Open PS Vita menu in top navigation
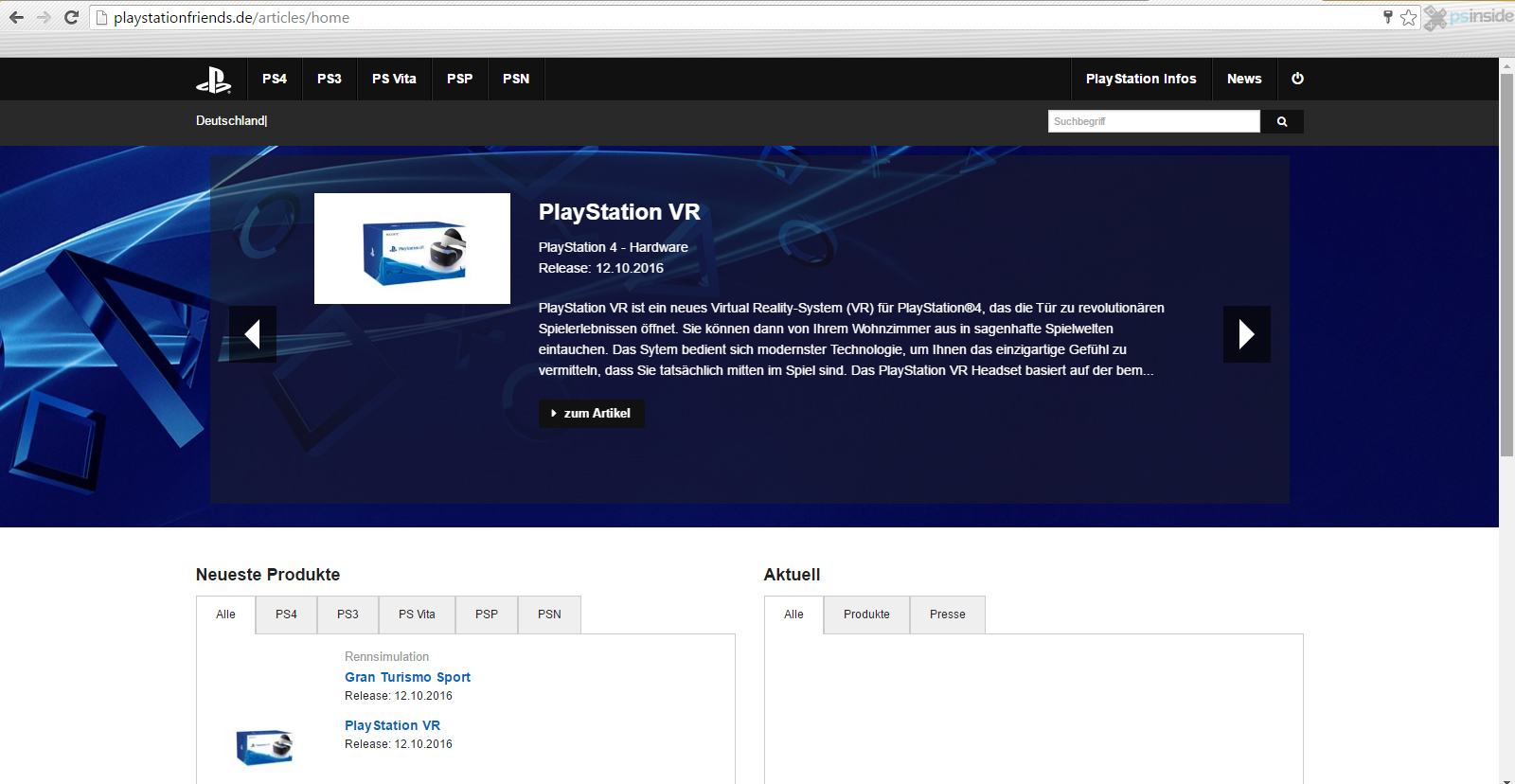 click(394, 79)
